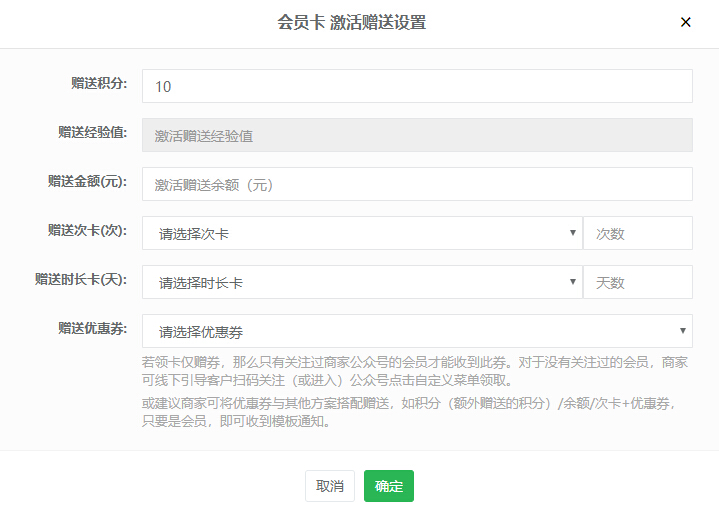Close the 会员卡 激活赠送设置 dialog
This screenshot has width=719, height=512.
point(686,22)
